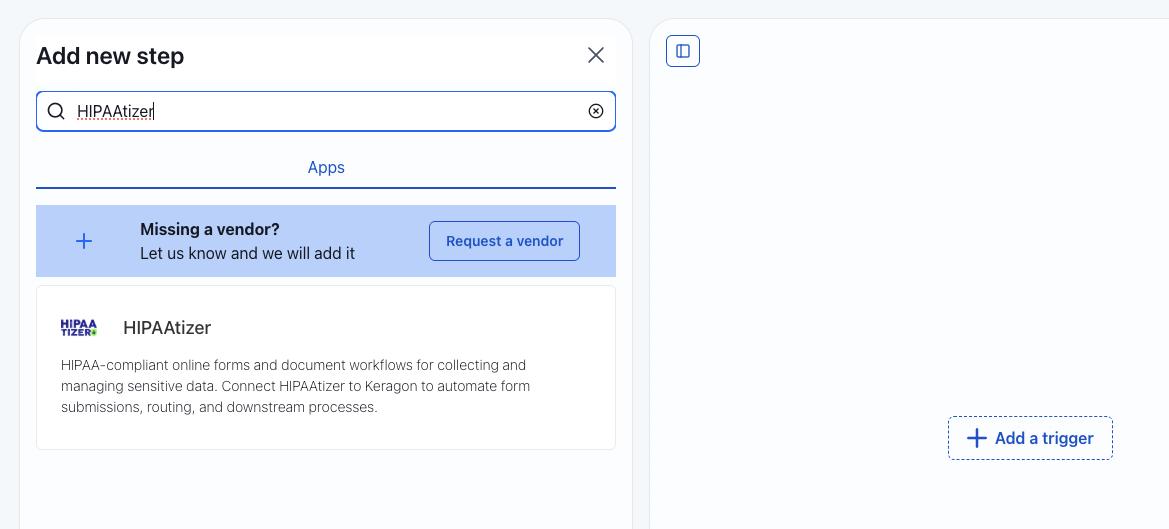Click the plus icon in Missing a vendor banner

pos(84,241)
